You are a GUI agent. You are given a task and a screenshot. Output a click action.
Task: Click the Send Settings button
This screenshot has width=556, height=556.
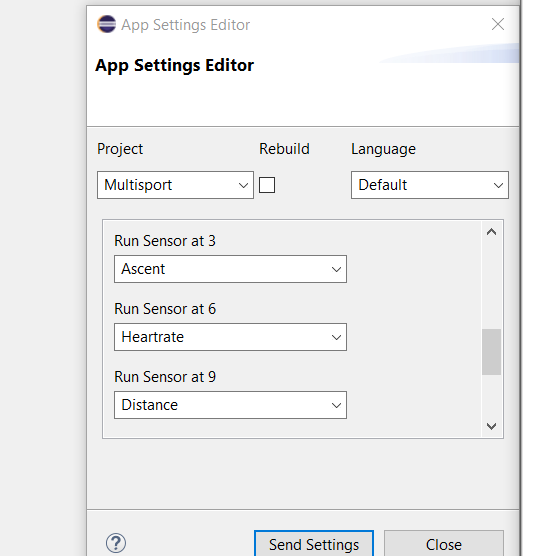click(314, 544)
